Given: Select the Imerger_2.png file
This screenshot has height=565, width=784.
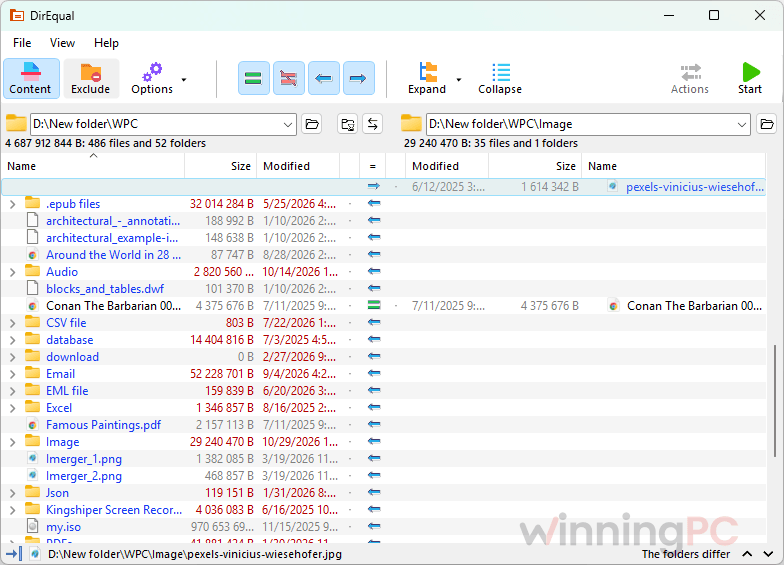Looking at the screenshot, I should tap(84, 476).
